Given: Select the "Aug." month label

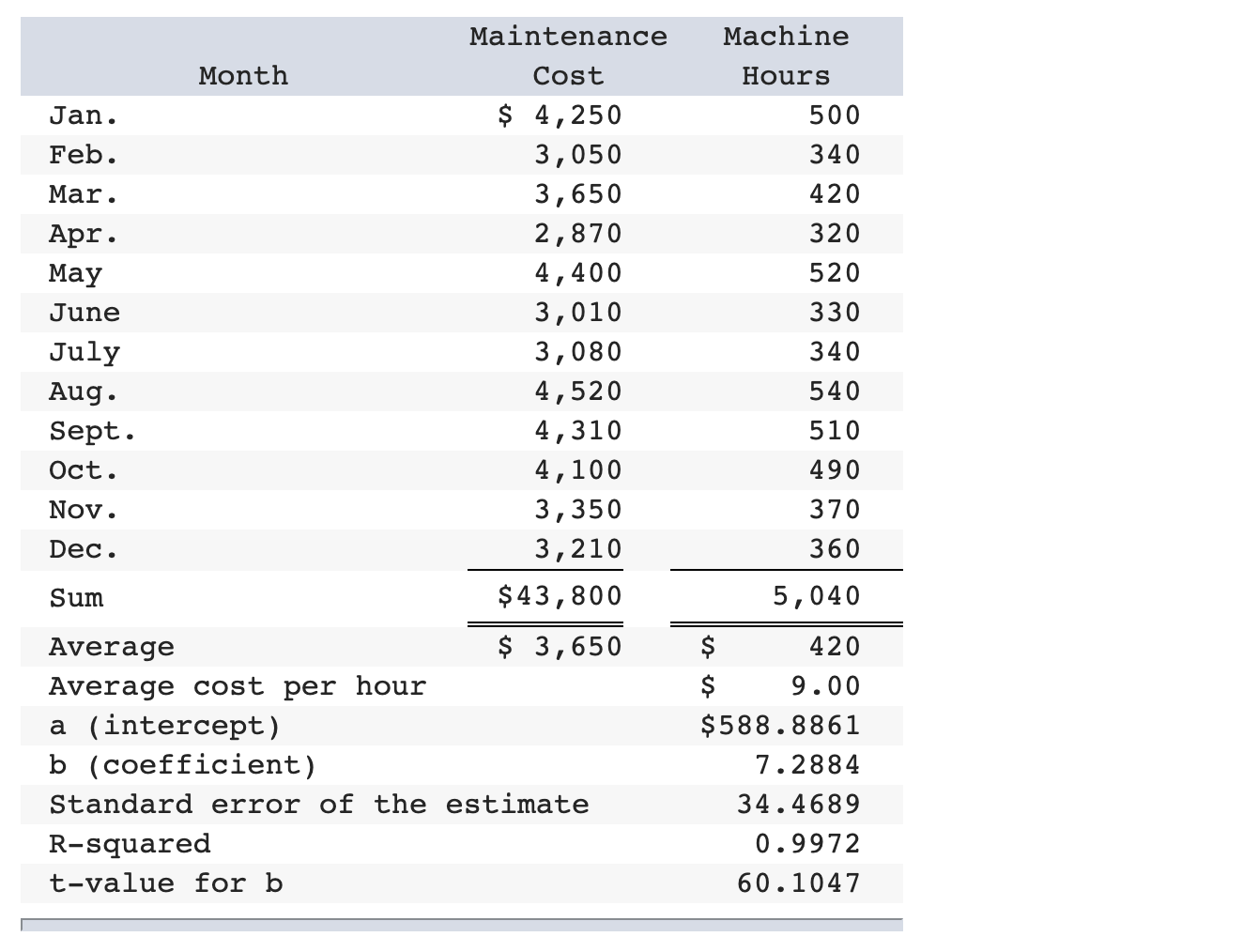Looking at the screenshot, I should point(84,392).
